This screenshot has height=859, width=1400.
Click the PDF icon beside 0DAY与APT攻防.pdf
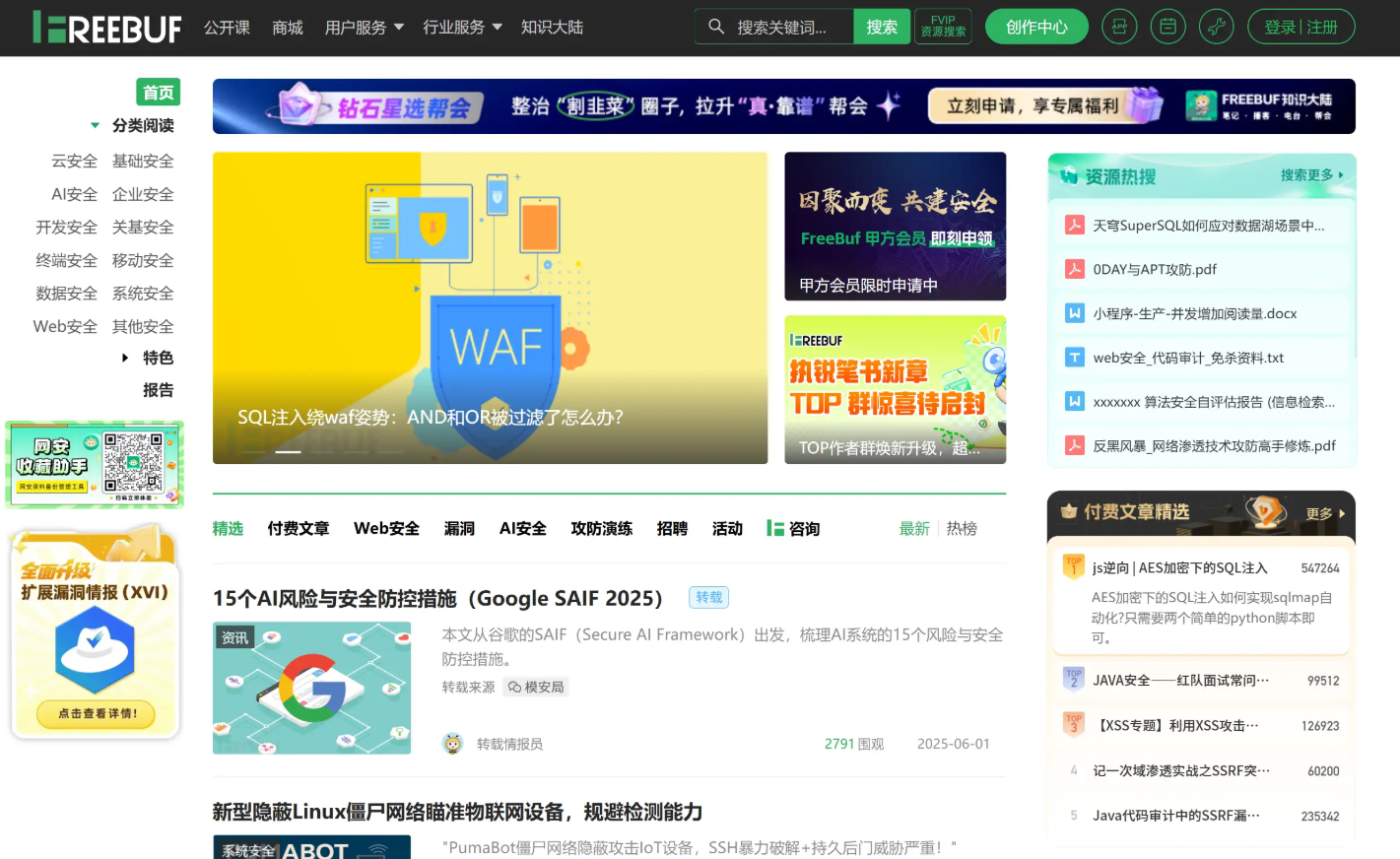[x=1074, y=269]
